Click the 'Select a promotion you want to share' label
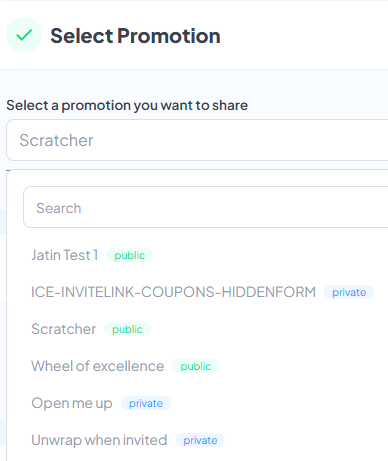 click(x=127, y=105)
